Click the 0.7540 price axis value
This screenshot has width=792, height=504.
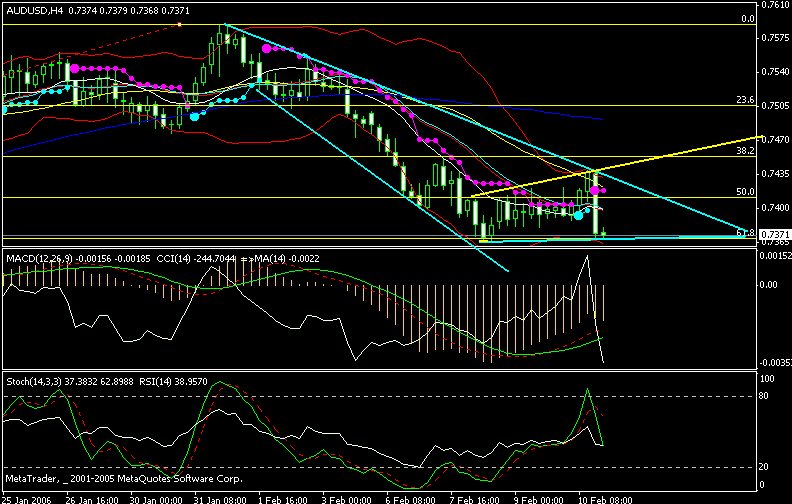click(776, 72)
